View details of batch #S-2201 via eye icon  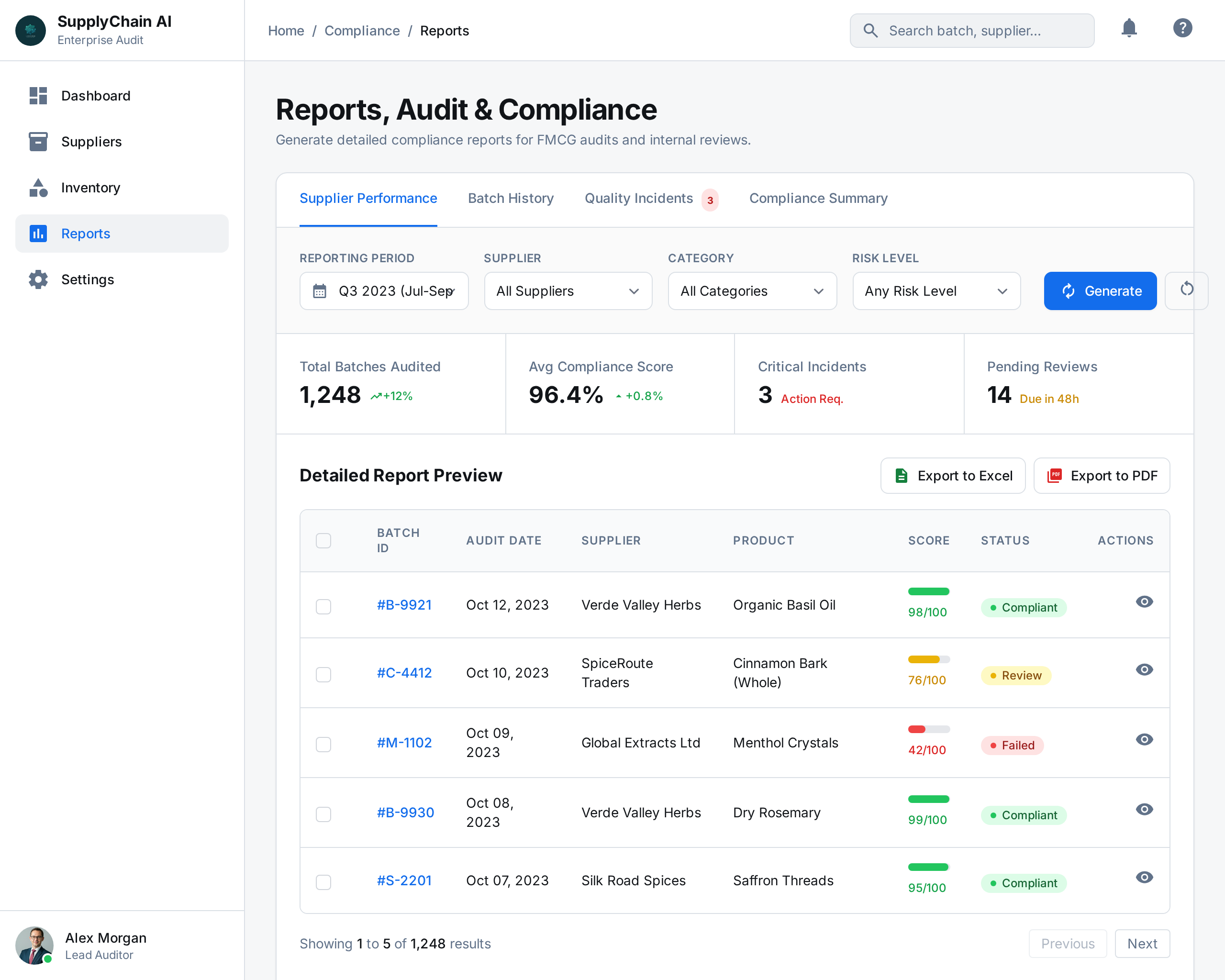click(1144, 877)
